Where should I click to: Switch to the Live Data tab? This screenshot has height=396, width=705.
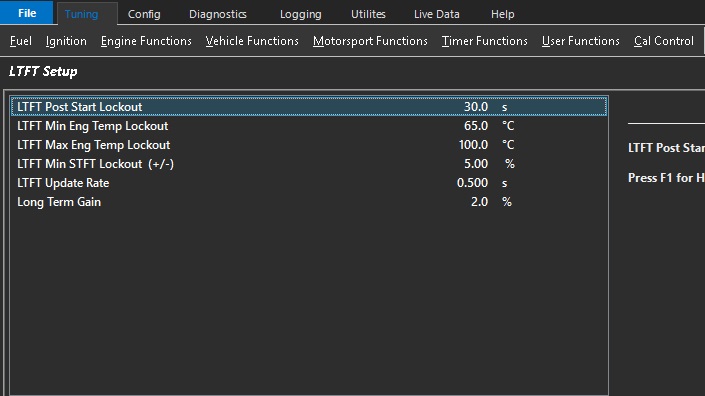click(x=437, y=14)
